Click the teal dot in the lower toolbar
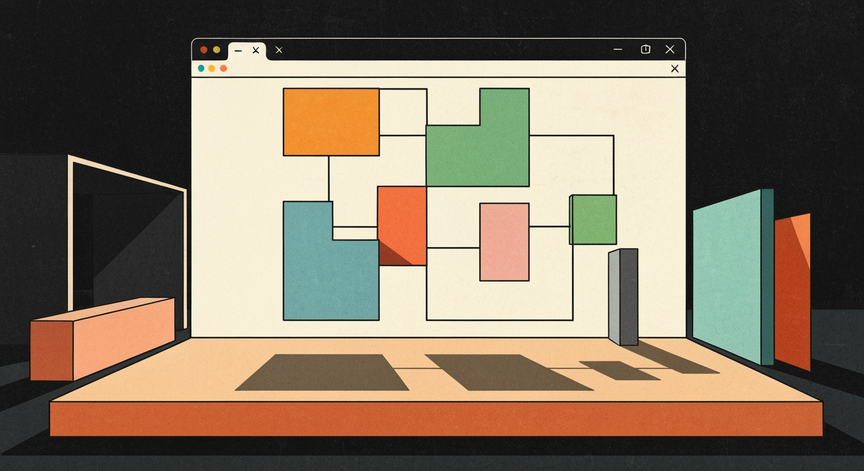This screenshot has height=471, width=864. pos(201,68)
